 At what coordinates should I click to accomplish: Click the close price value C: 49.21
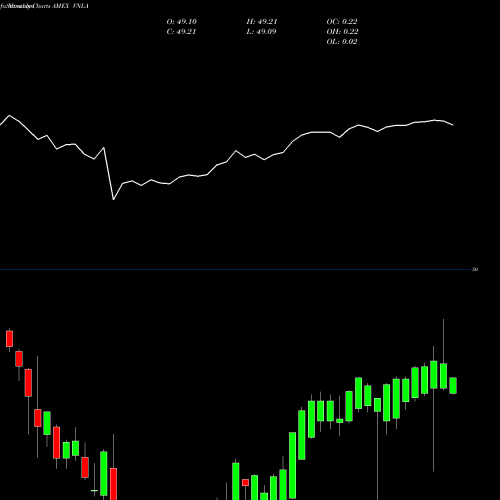pyautogui.click(x=181, y=32)
